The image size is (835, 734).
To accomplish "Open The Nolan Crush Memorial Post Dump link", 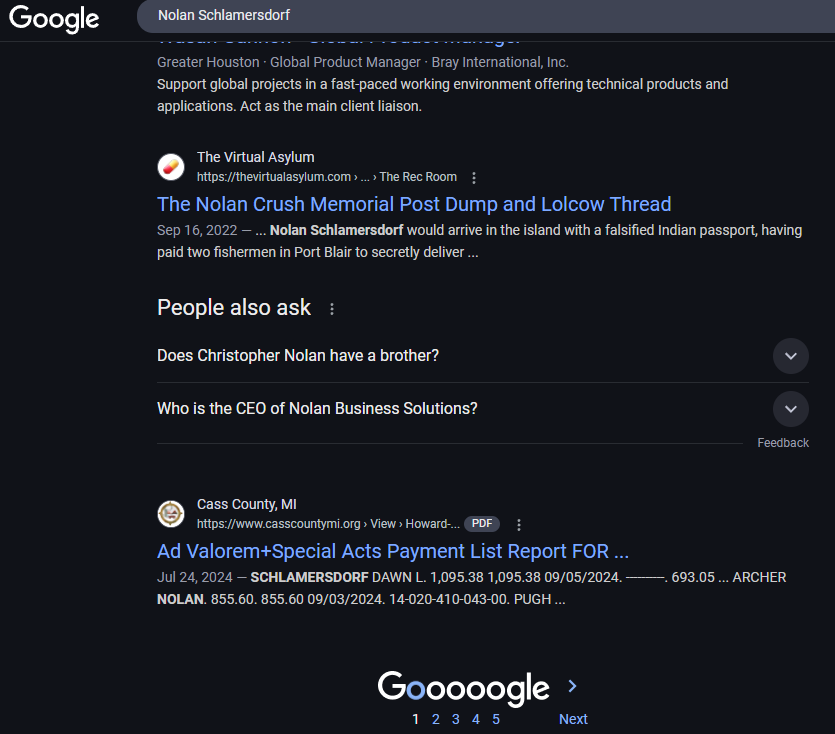I will [414, 205].
